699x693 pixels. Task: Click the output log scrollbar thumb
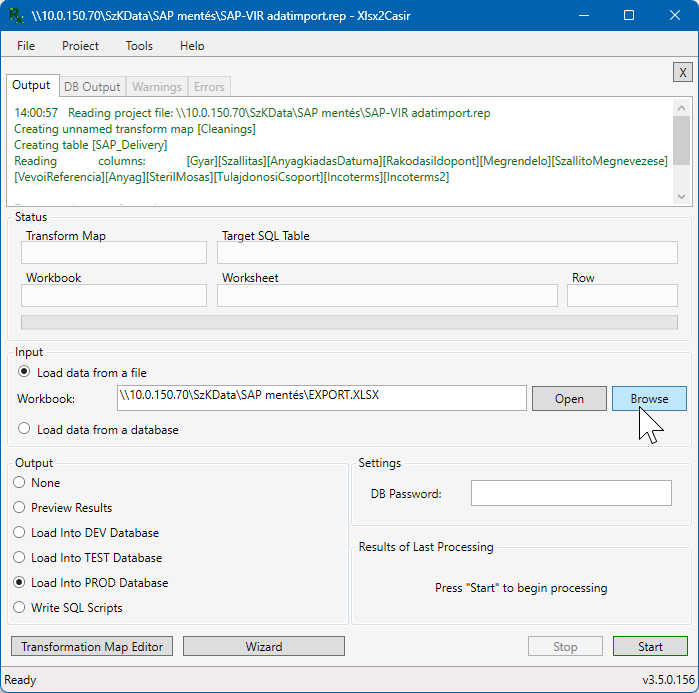(x=681, y=140)
